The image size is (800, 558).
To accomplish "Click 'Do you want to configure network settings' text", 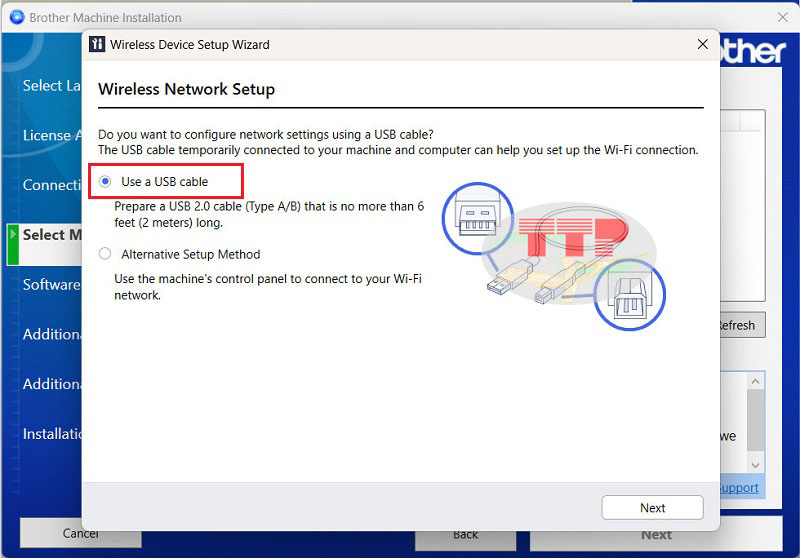I will [x=266, y=134].
